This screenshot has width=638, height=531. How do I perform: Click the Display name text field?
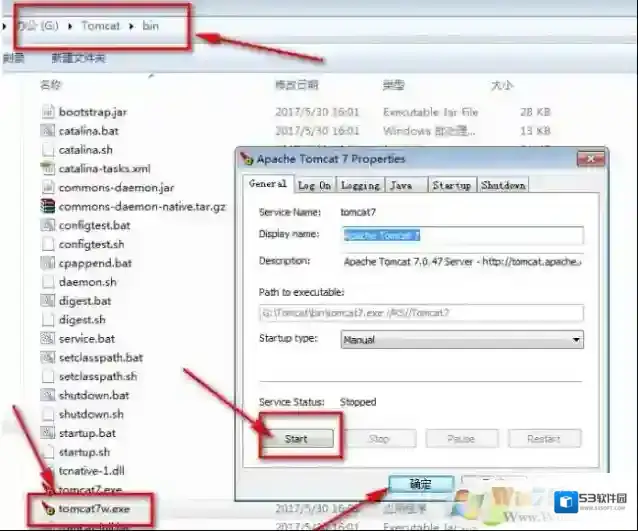click(462, 236)
